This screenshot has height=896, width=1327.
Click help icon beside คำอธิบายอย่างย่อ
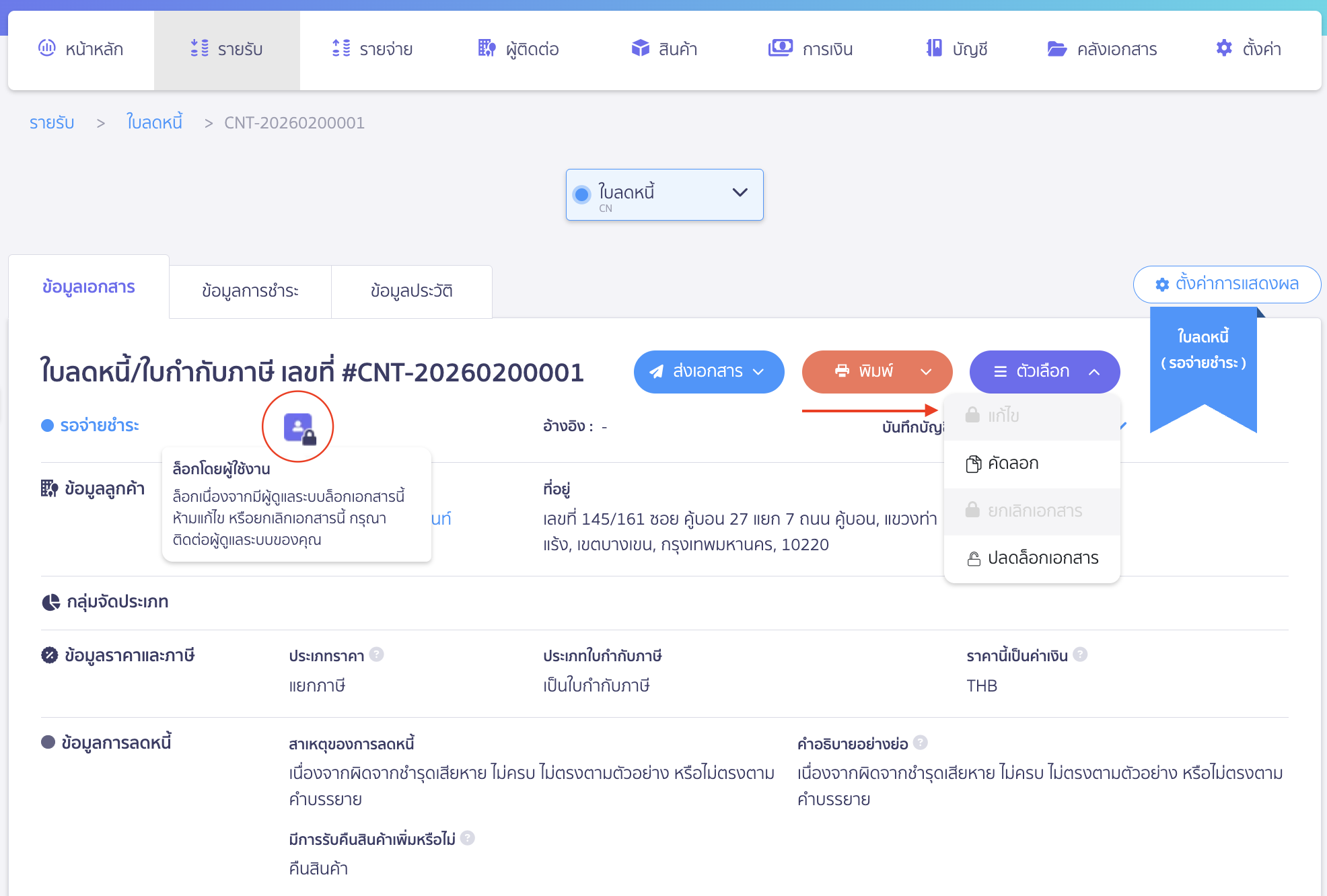click(921, 743)
